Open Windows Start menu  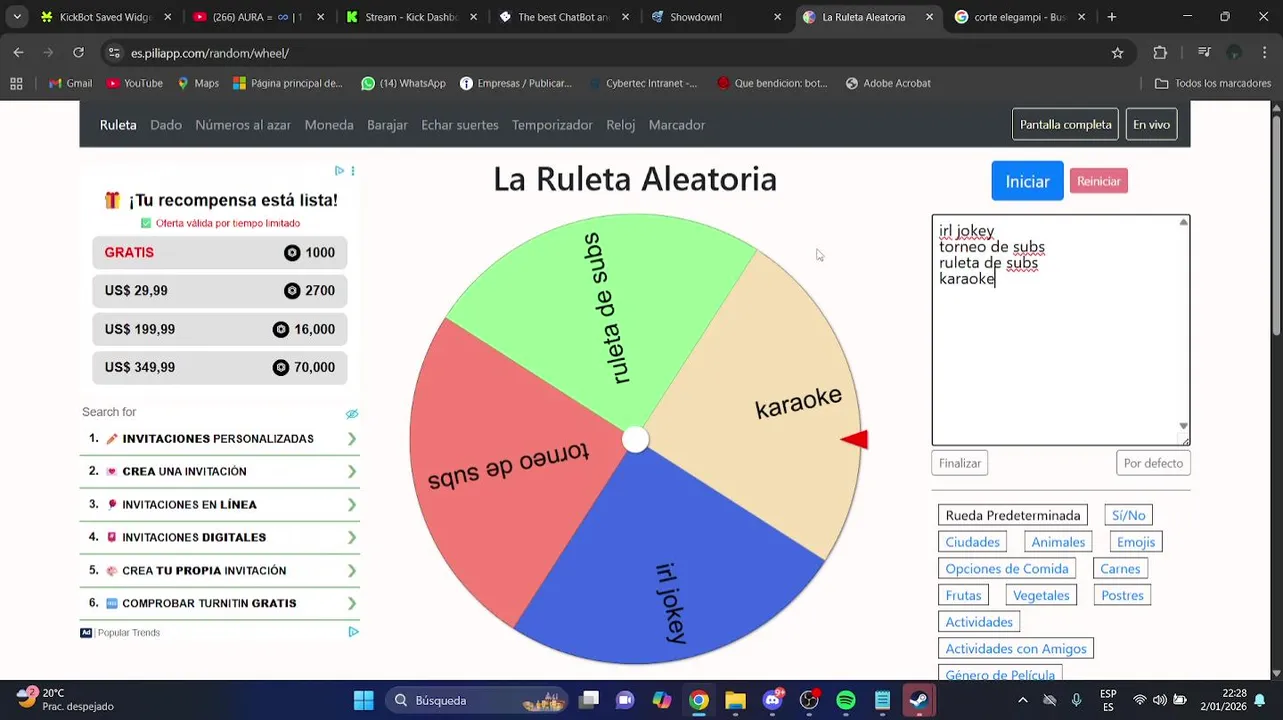pos(363,700)
